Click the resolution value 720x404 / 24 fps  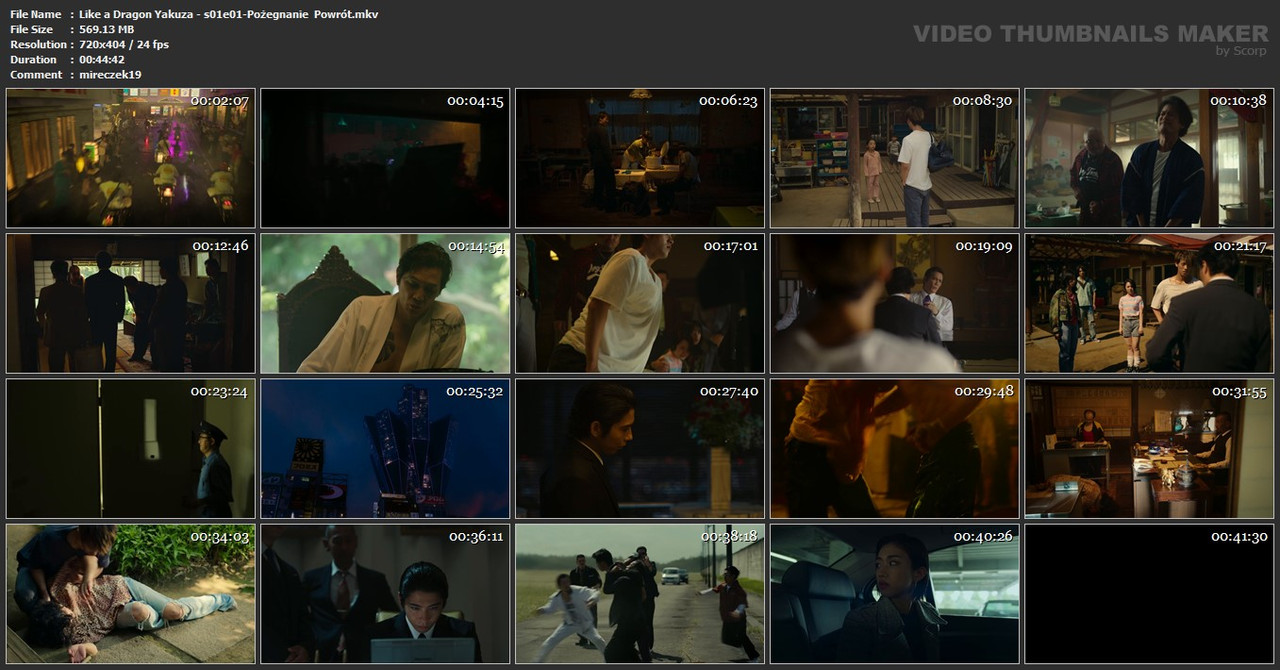[x=123, y=44]
